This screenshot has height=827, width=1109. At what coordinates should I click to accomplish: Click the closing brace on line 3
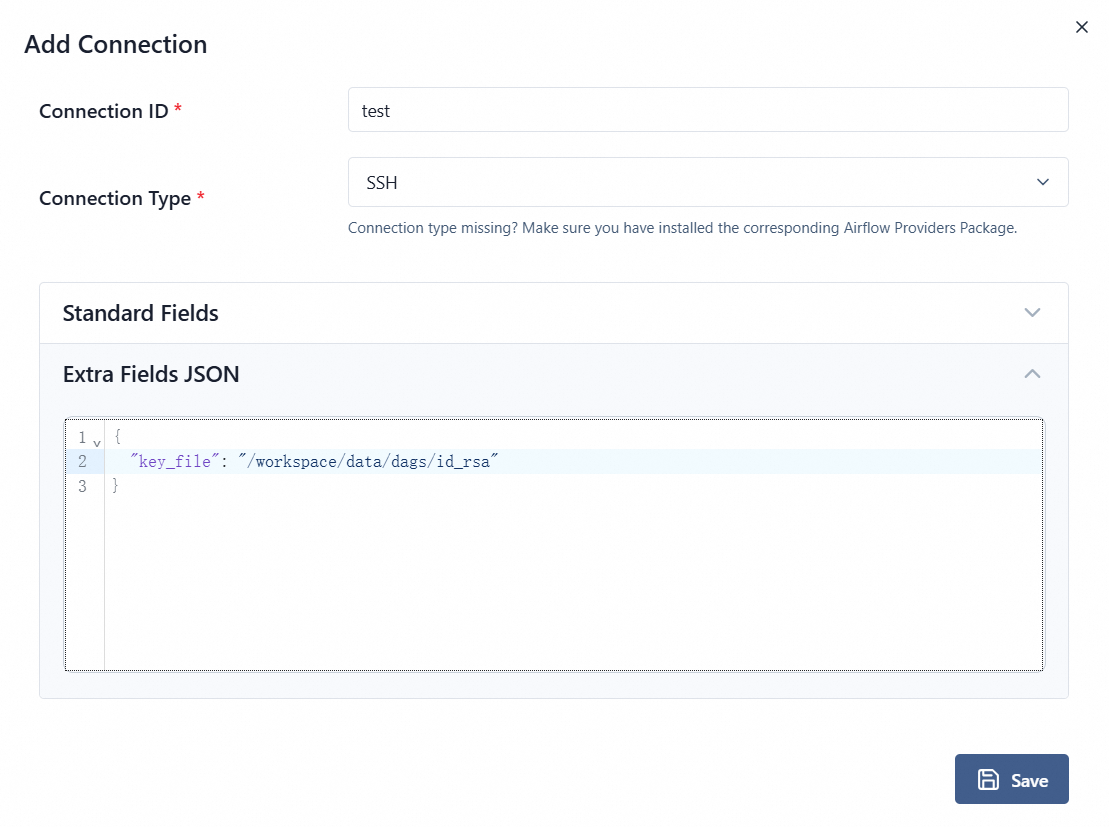tap(115, 485)
